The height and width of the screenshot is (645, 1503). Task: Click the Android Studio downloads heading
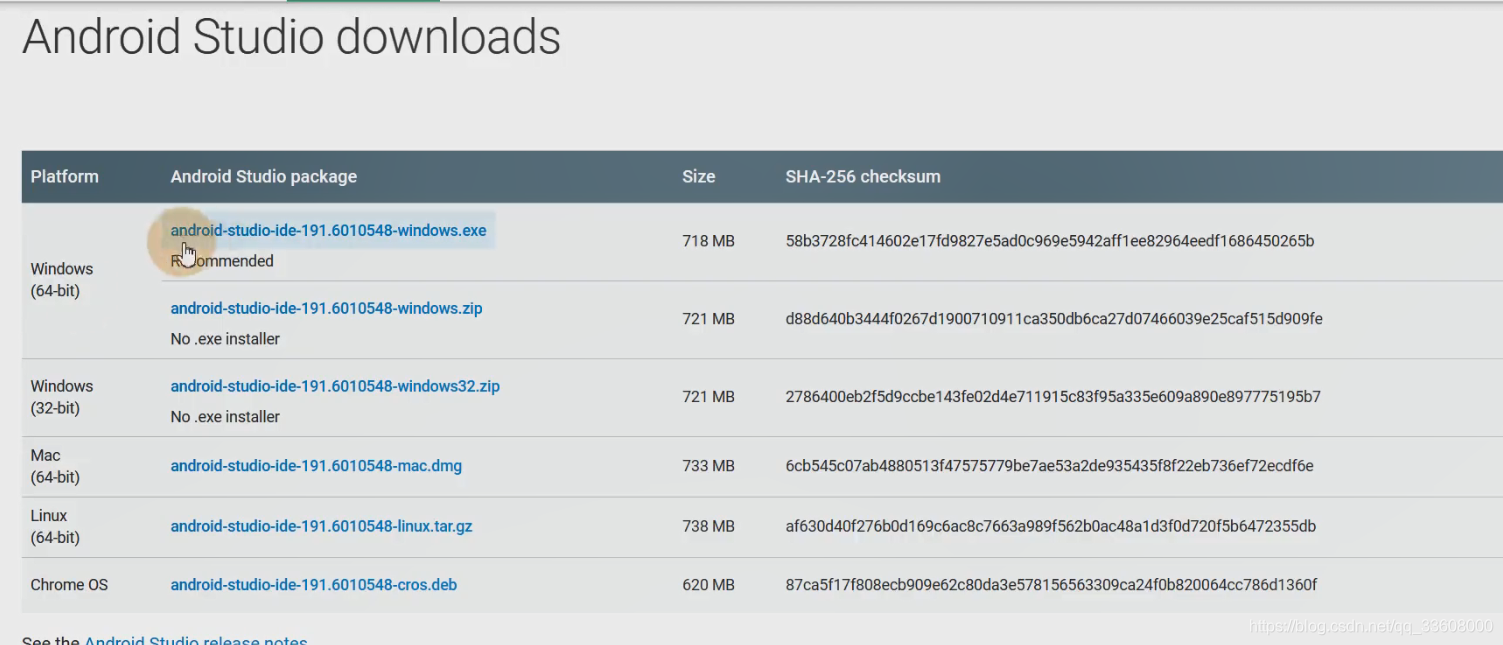click(x=291, y=37)
